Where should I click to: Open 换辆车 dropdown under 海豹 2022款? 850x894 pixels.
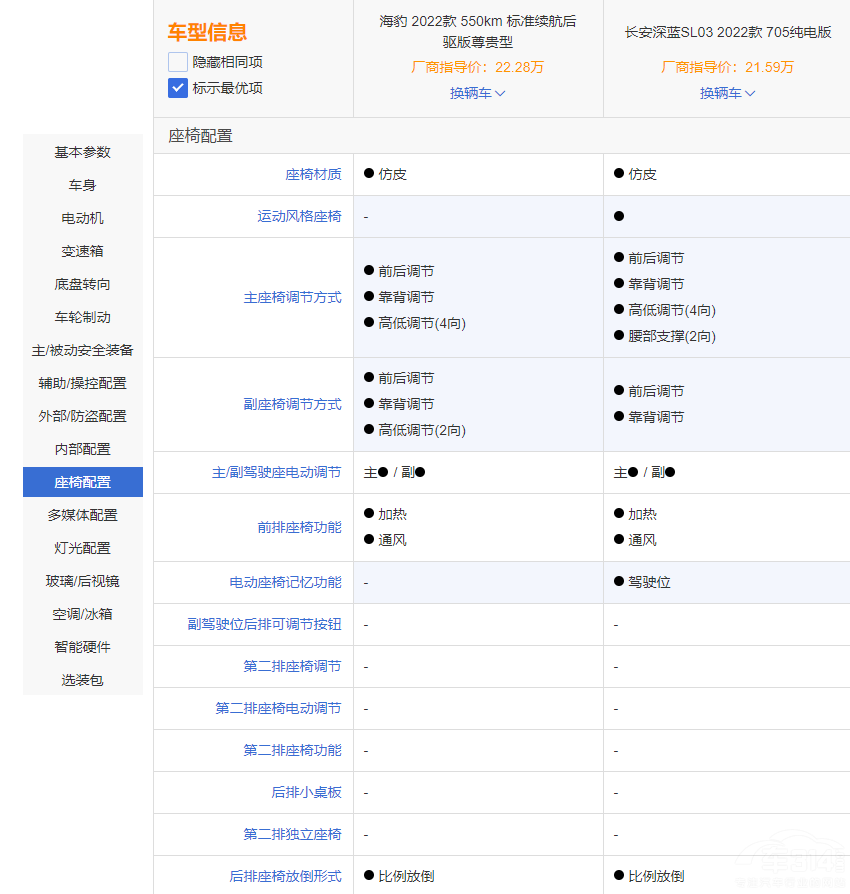pyautogui.click(x=477, y=93)
